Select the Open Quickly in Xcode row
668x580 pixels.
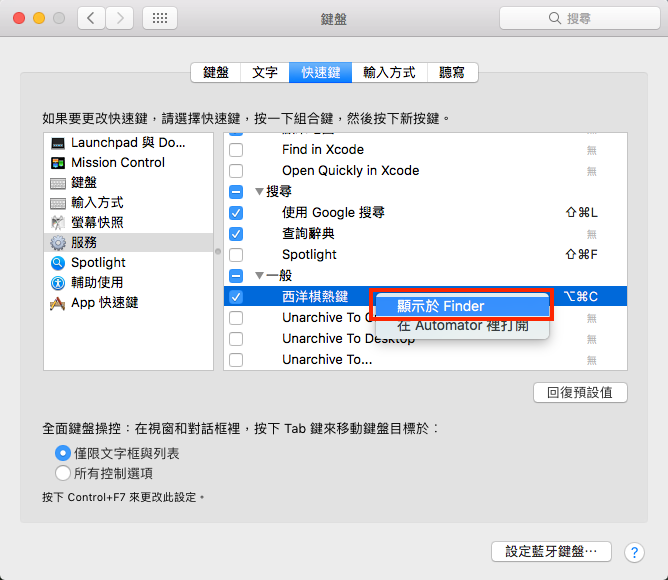point(425,171)
